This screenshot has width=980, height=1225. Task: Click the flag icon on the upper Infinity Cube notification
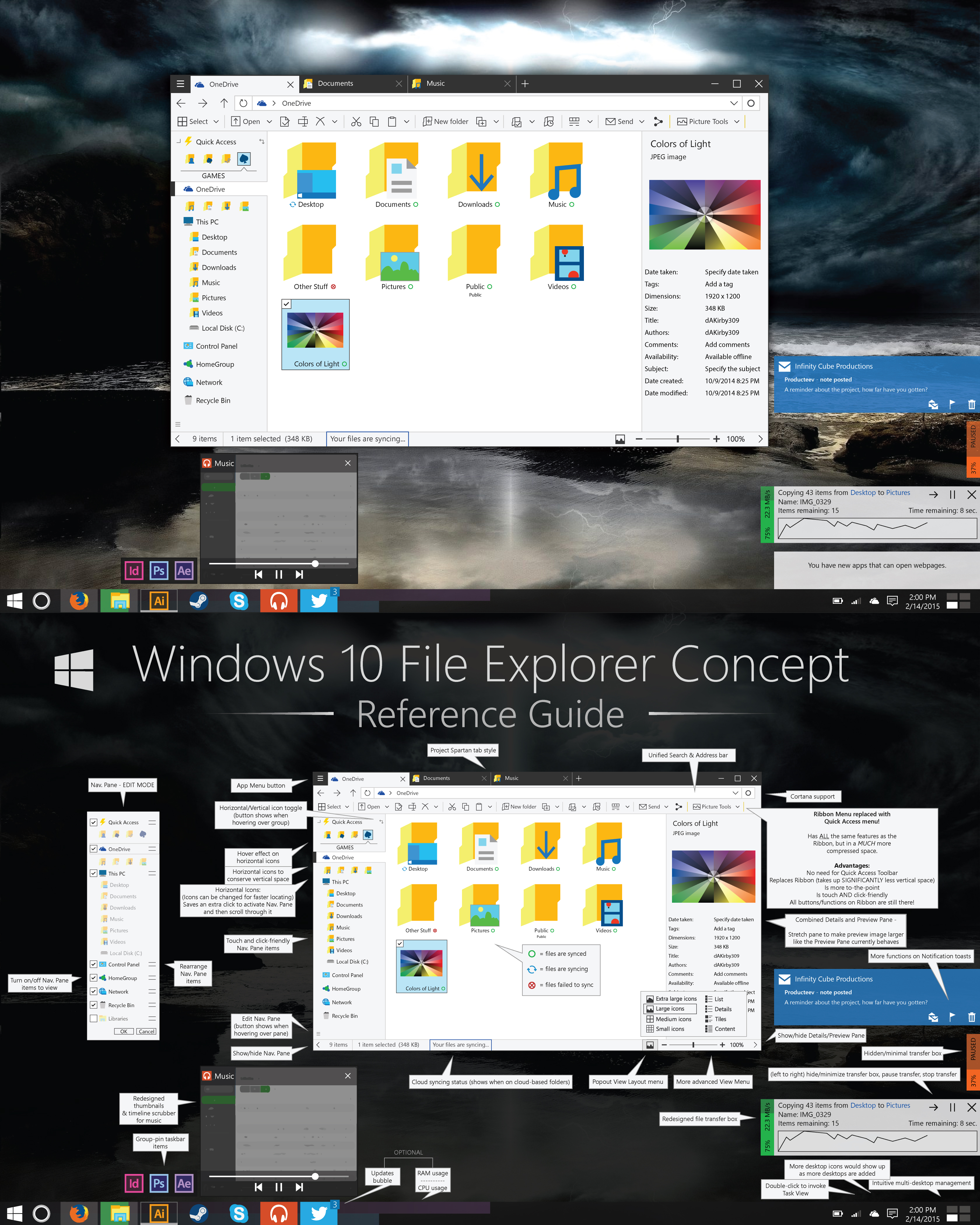(x=952, y=405)
